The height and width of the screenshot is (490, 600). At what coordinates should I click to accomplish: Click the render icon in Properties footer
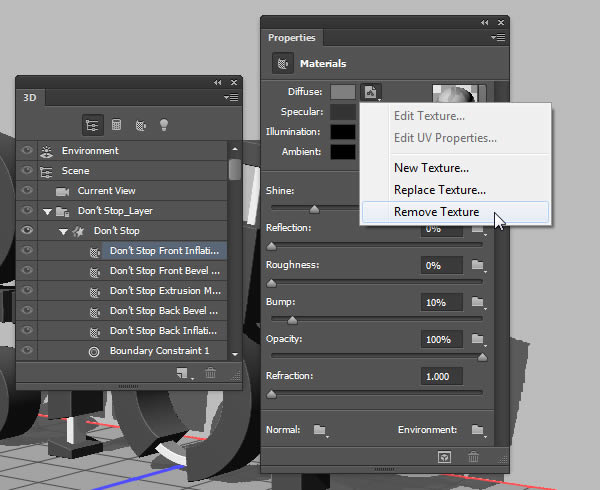click(444, 457)
